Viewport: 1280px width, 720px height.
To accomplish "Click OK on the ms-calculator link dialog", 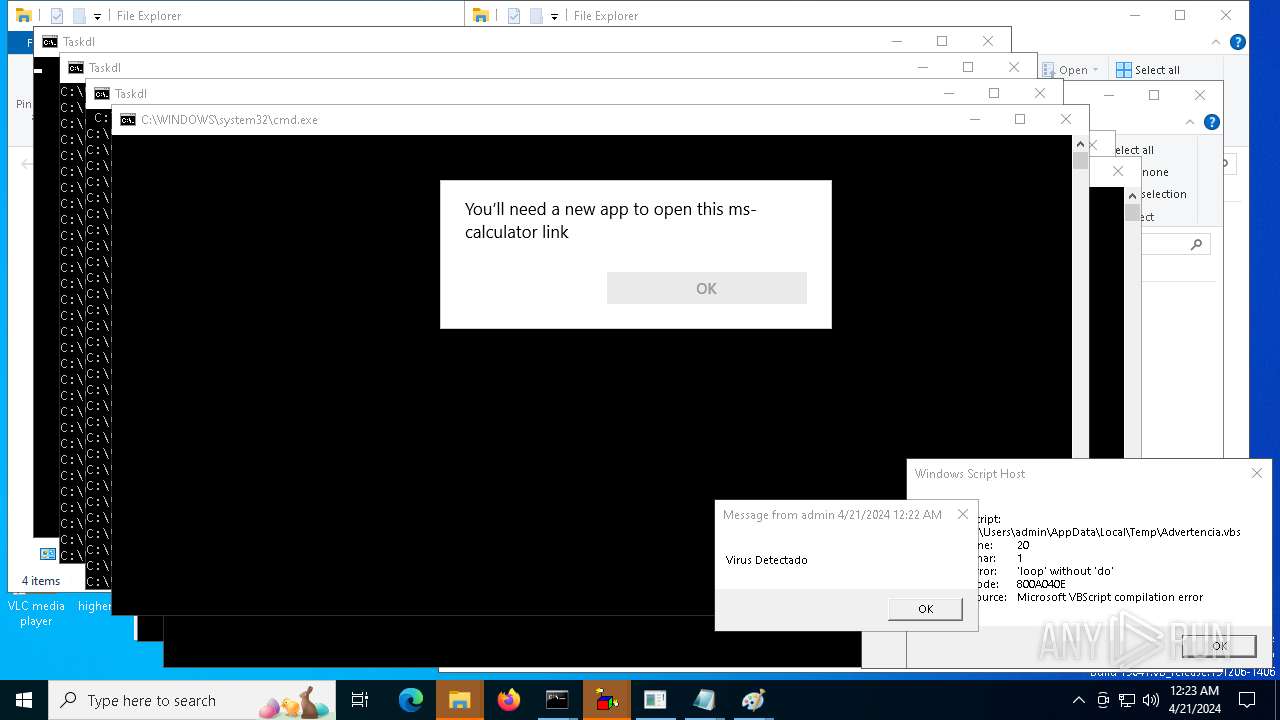I will click(706, 288).
